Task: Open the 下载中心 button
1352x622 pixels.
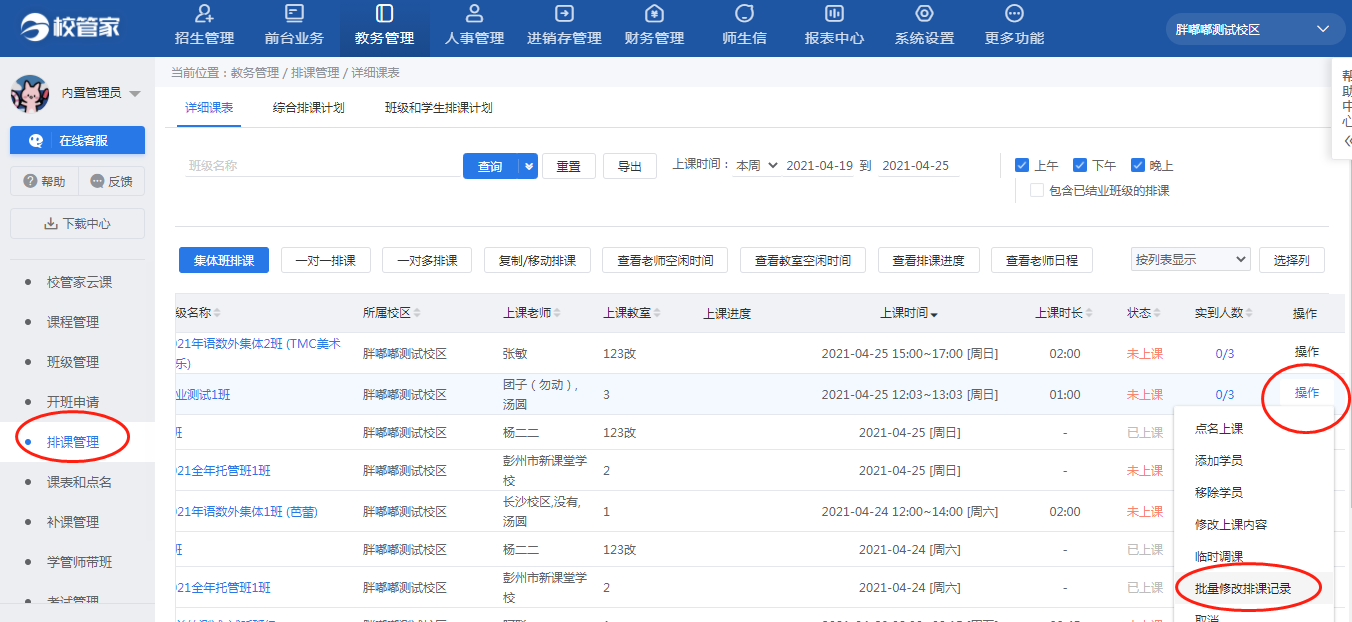Action: (77, 224)
